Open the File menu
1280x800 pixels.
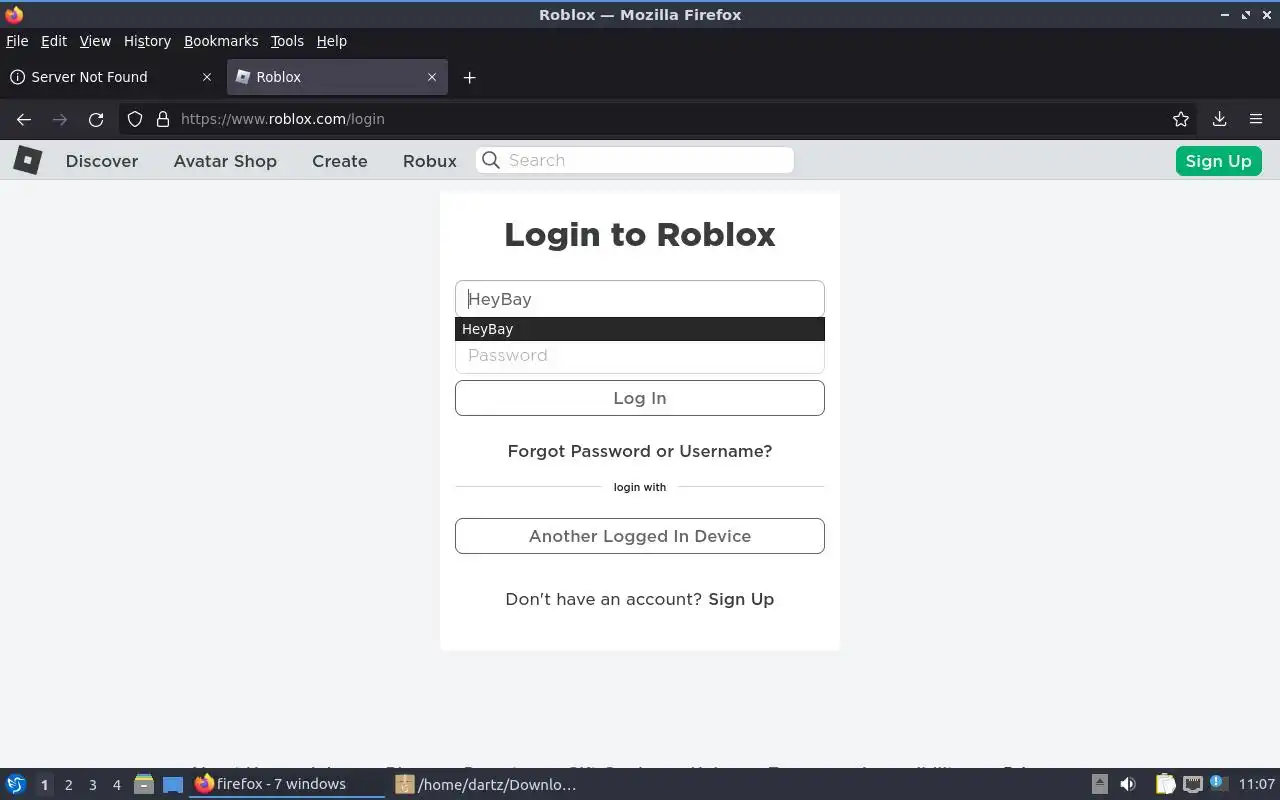click(x=17, y=41)
